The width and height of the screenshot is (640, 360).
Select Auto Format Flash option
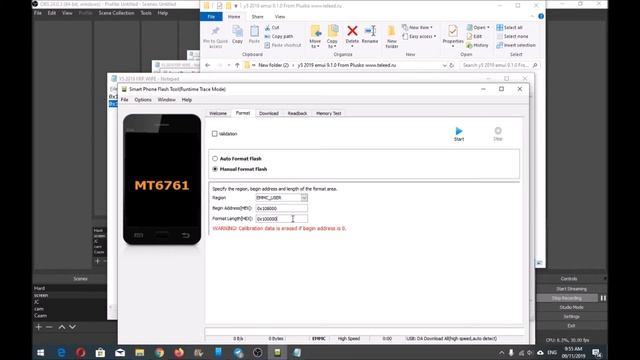(215, 158)
